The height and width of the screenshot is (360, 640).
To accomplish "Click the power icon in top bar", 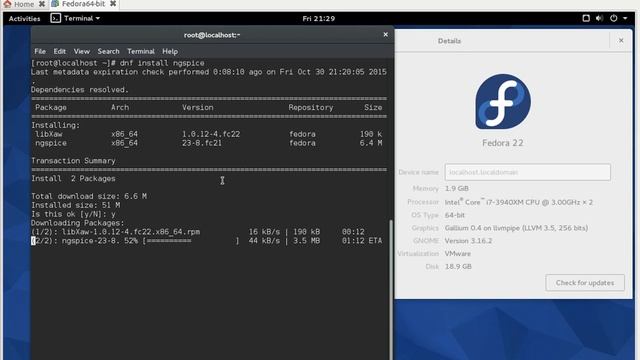I will (x=613, y=18).
